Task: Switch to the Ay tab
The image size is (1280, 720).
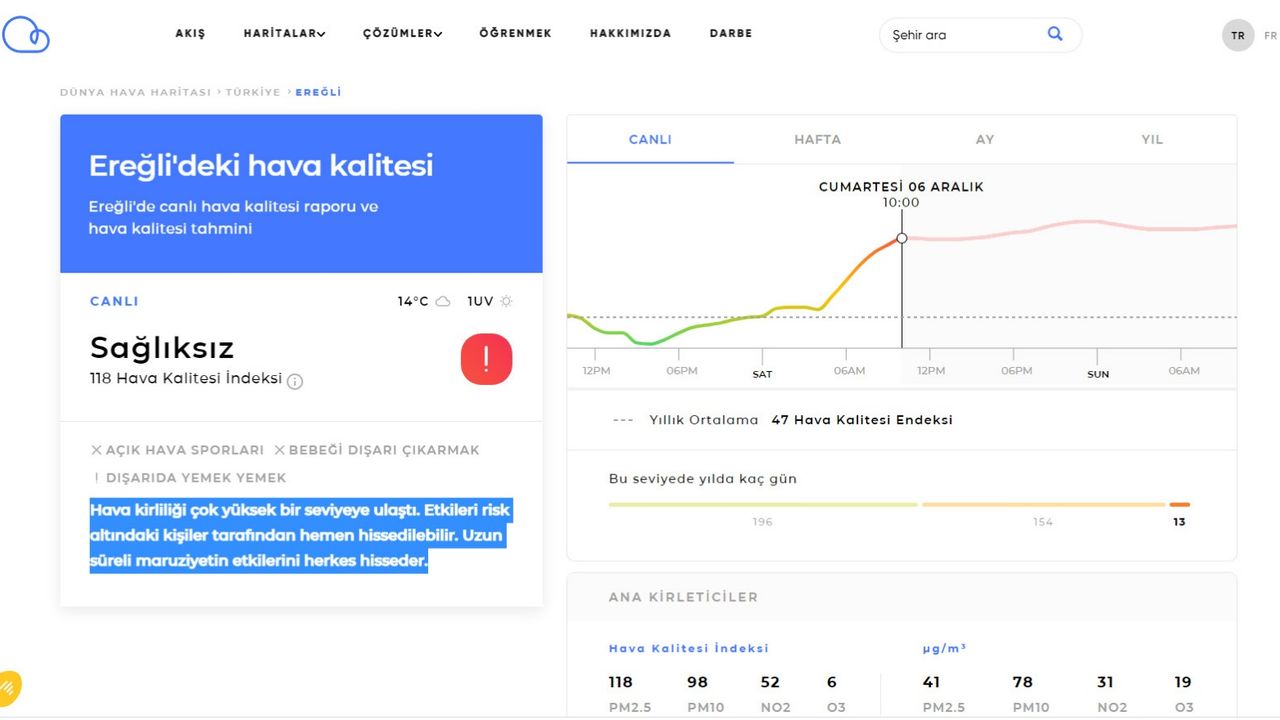Action: point(985,140)
